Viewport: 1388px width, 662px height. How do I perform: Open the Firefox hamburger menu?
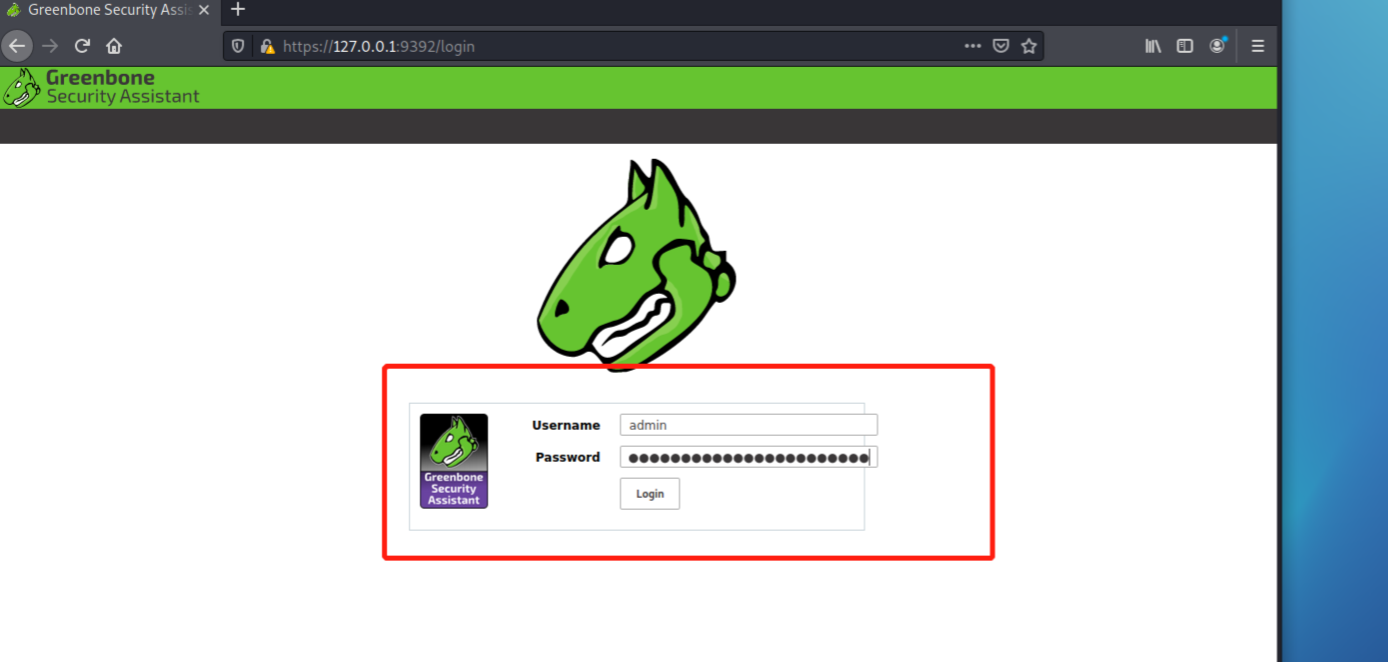(1258, 46)
